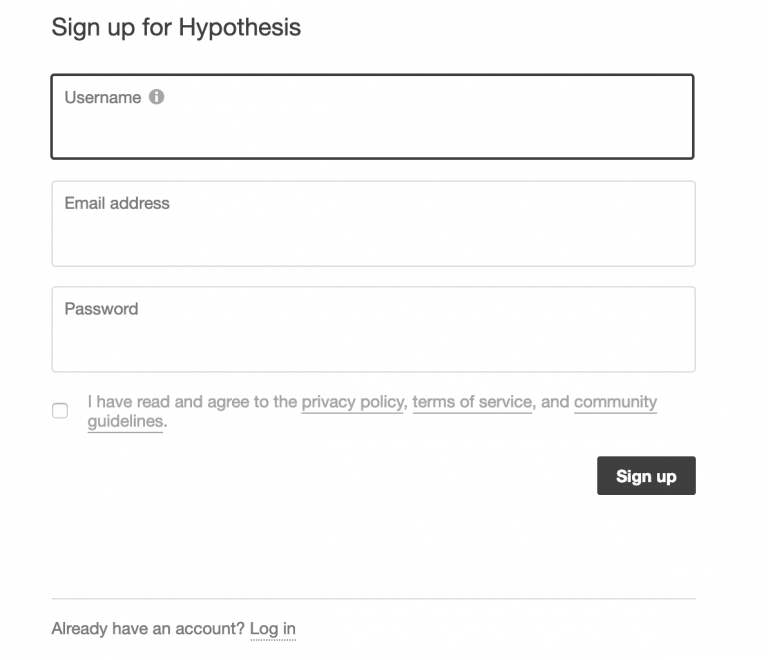Click the Username info icon
This screenshot has height=660, width=768.
click(156, 97)
